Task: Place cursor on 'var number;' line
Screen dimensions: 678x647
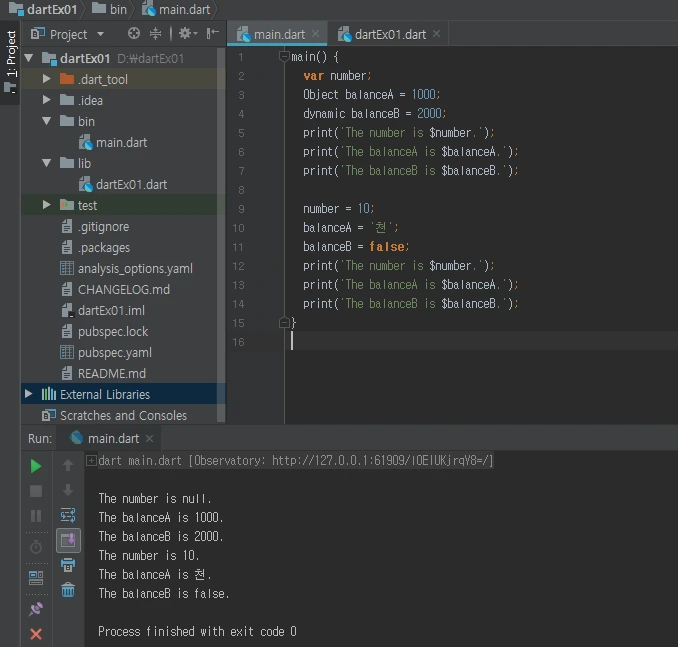Action: point(337,76)
